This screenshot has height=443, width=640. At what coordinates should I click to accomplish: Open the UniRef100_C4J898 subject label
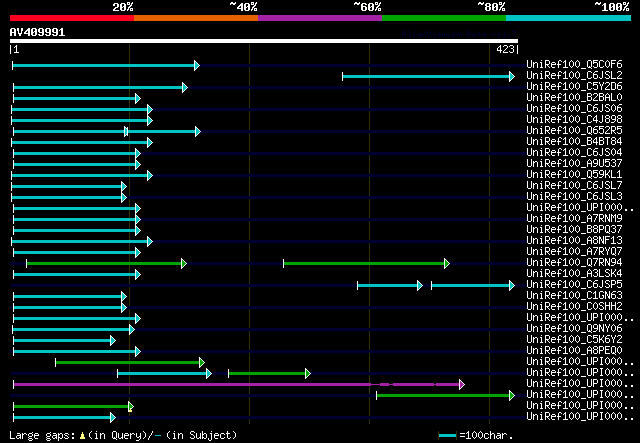[x=574, y=120]
